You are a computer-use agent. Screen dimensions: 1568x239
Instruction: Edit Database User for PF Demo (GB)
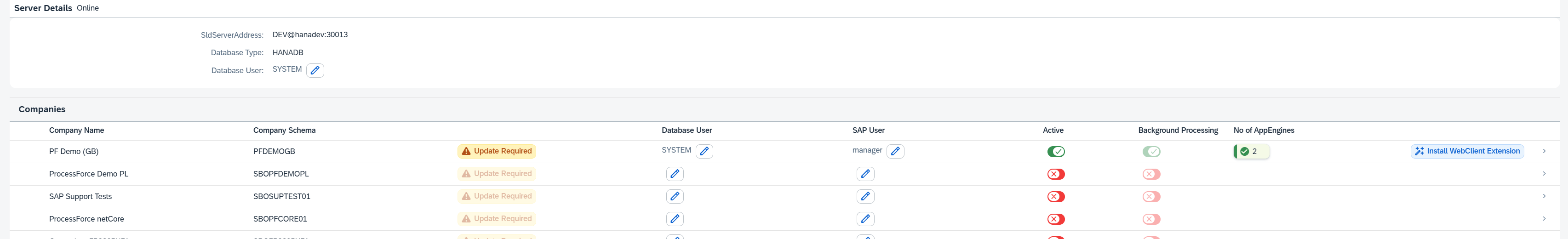tap(704, 151)
